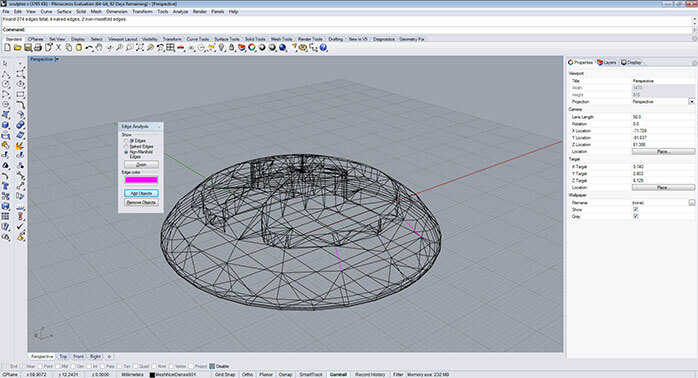The width and height of the screenshot is (698, 378).
Task: Click the Copy icon in toolbar
Action: point(69,48)
